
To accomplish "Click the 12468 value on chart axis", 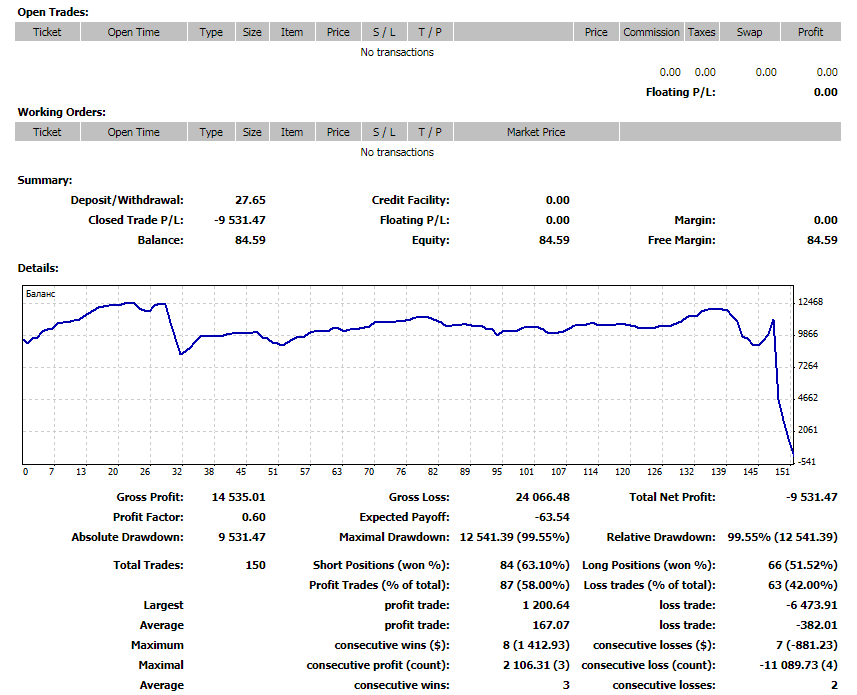I will coord(811,302).
